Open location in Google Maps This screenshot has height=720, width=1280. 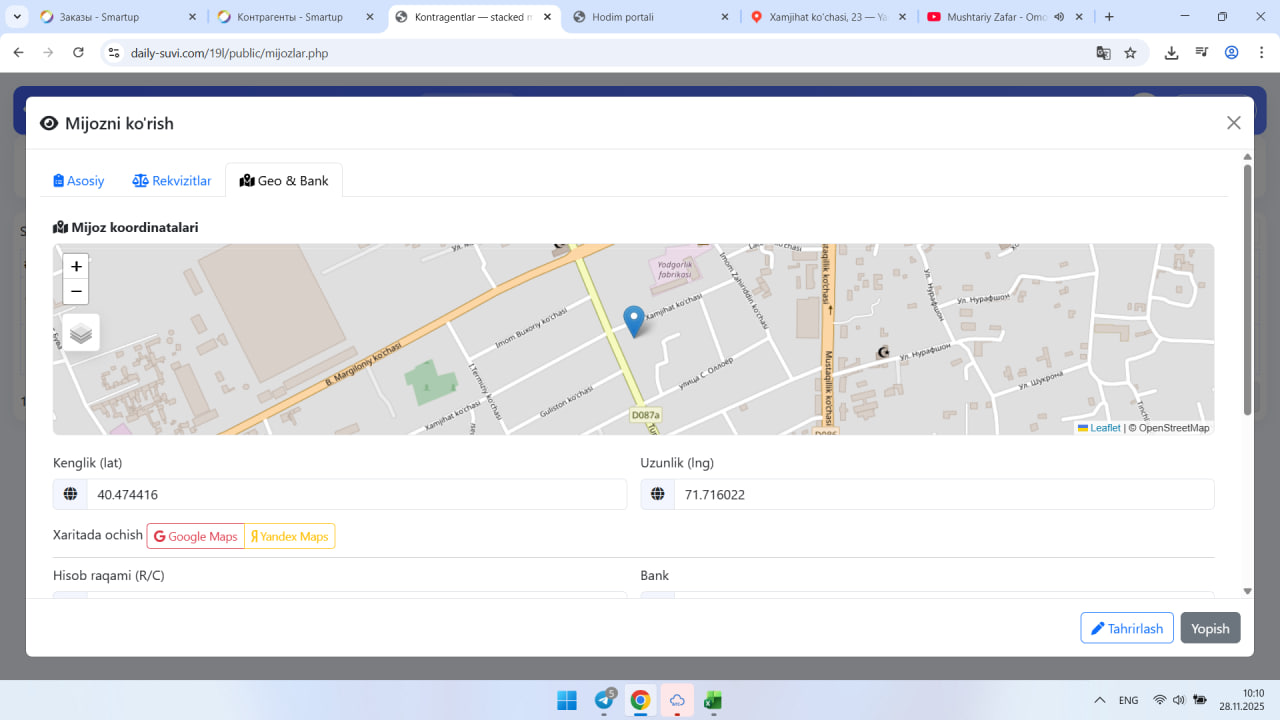click(196, 537)
